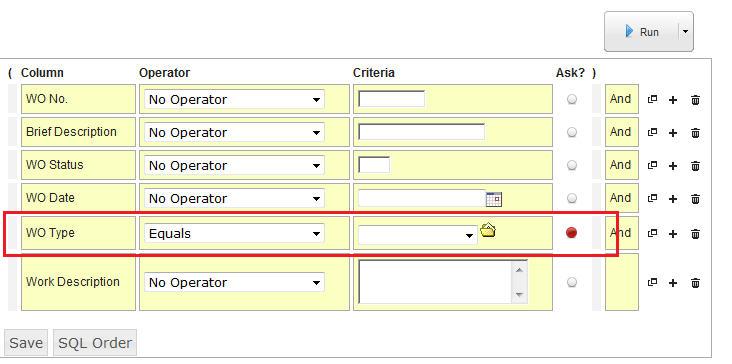Toggle And connector on WO No. row
This screenshot has height=364, width=732.
point(621,99)
